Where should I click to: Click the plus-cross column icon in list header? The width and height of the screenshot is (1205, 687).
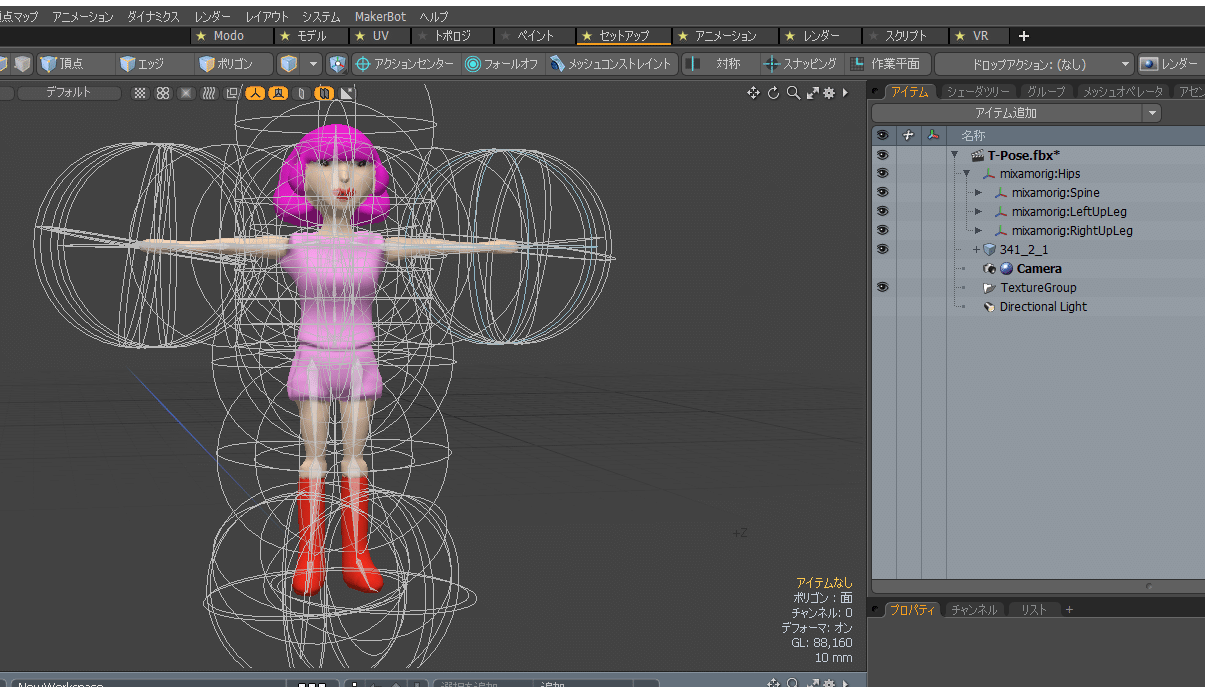(908, 135)
